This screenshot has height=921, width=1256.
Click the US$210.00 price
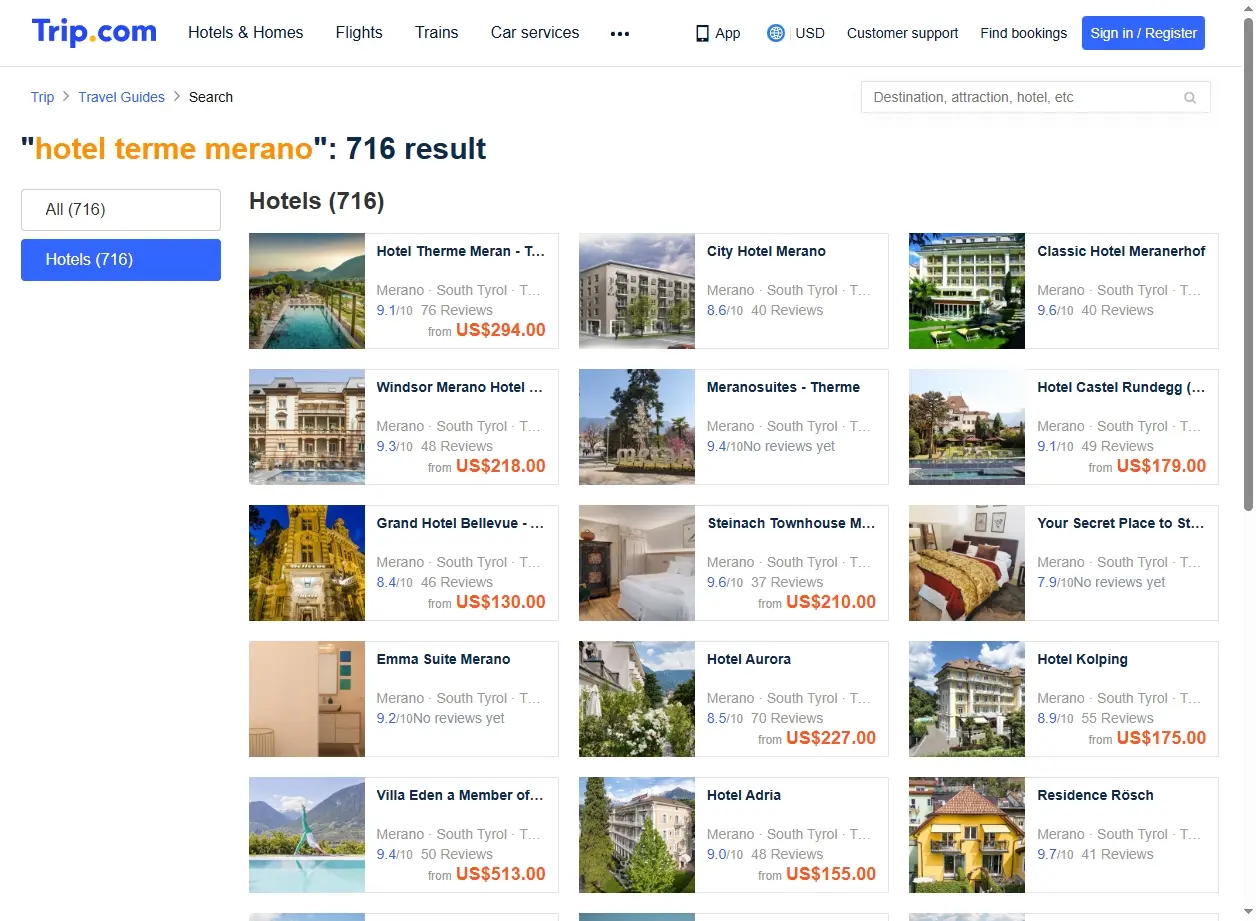click(x=831, y=602)
